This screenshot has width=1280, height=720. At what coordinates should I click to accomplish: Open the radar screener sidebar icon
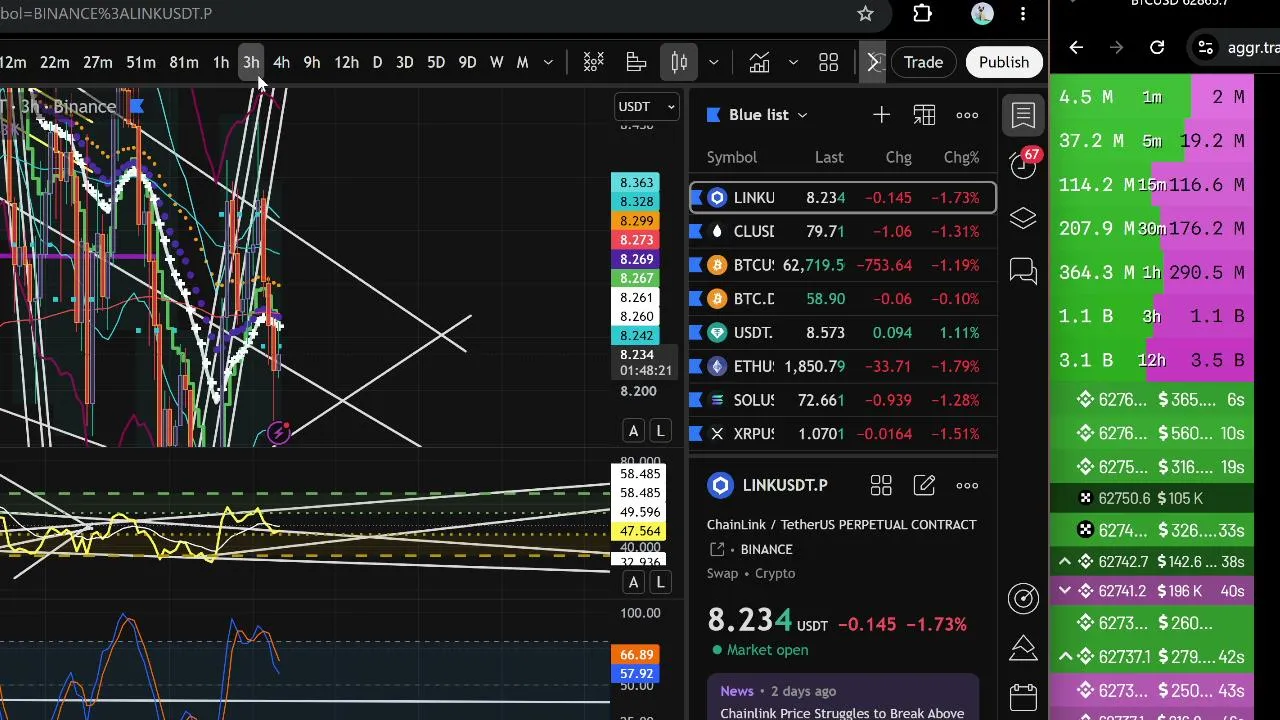(x=1023, y=598)
